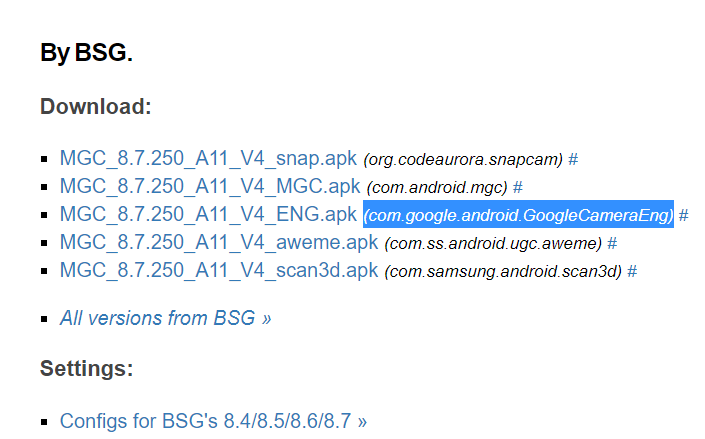Click the # anchor next to com.ss.android.ugc.aweme
This screenshot has height=439, width=705.
[611, 243]
